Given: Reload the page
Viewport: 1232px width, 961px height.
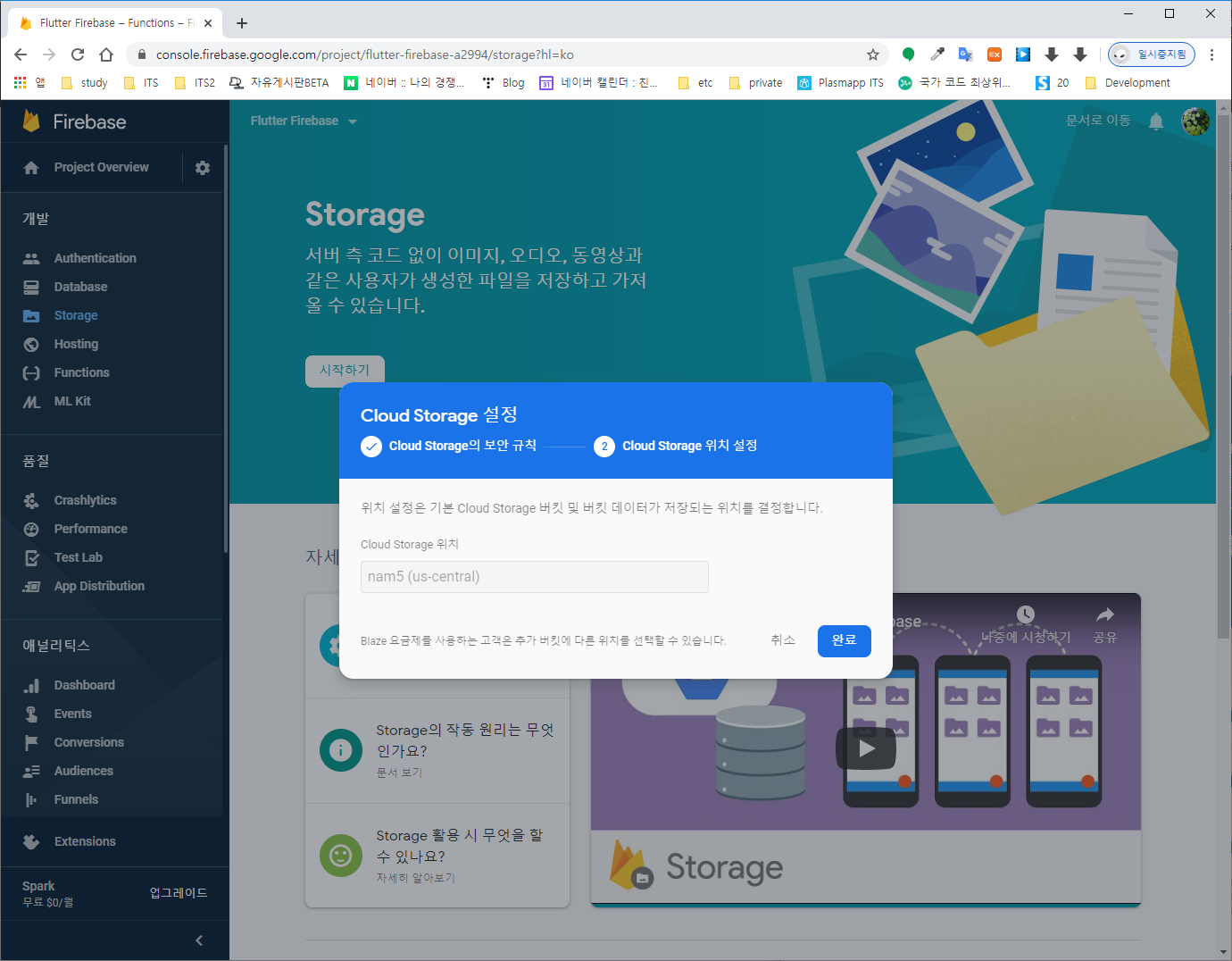Looking at the screenshot, I should [x=78, y=54].
